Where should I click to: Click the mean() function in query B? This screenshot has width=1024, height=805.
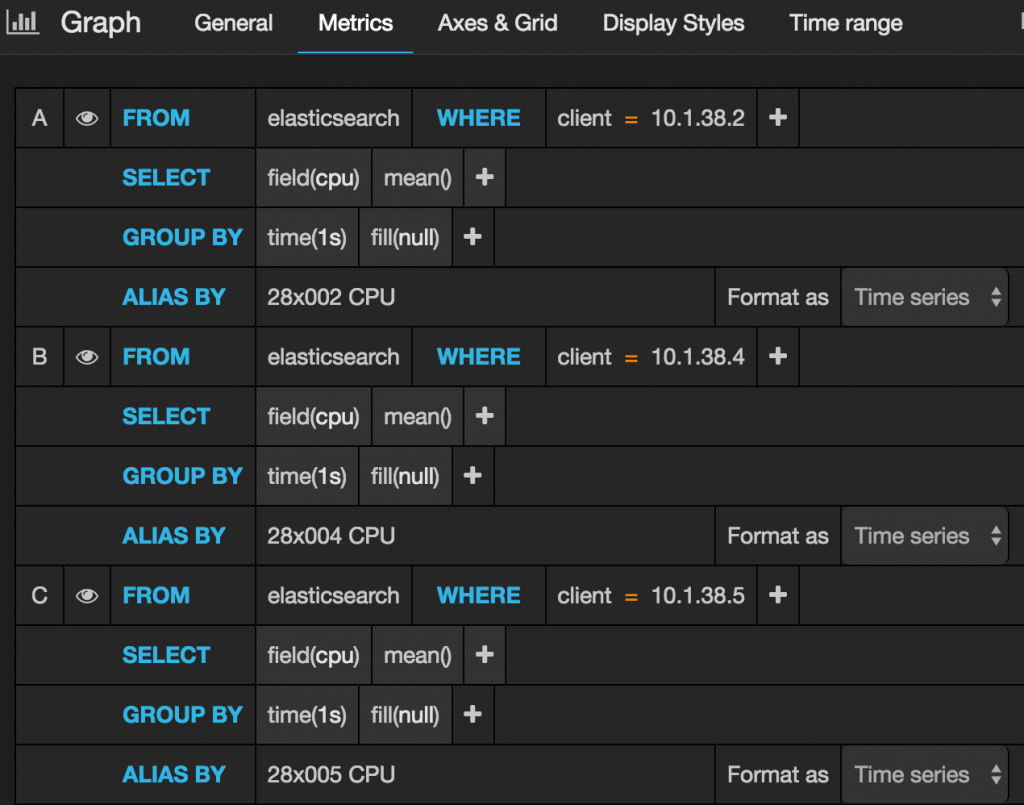click(417, 416)
